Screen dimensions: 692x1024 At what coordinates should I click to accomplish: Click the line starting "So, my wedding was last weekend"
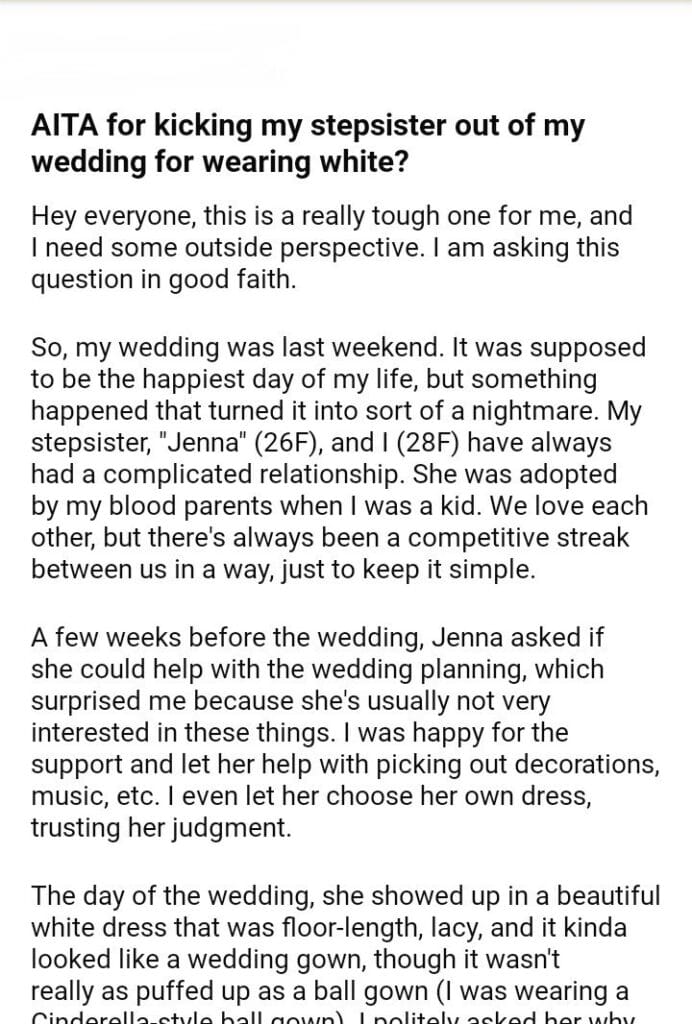338,348
